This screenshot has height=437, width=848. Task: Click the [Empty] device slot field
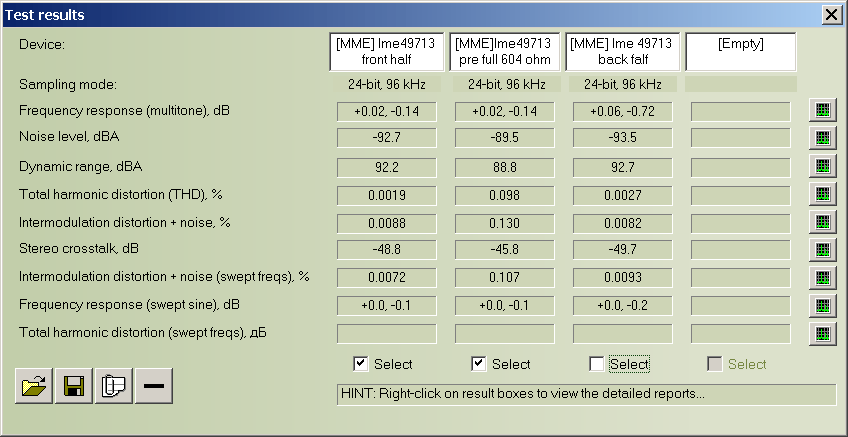pyautogui.click(x=741, y=51)
